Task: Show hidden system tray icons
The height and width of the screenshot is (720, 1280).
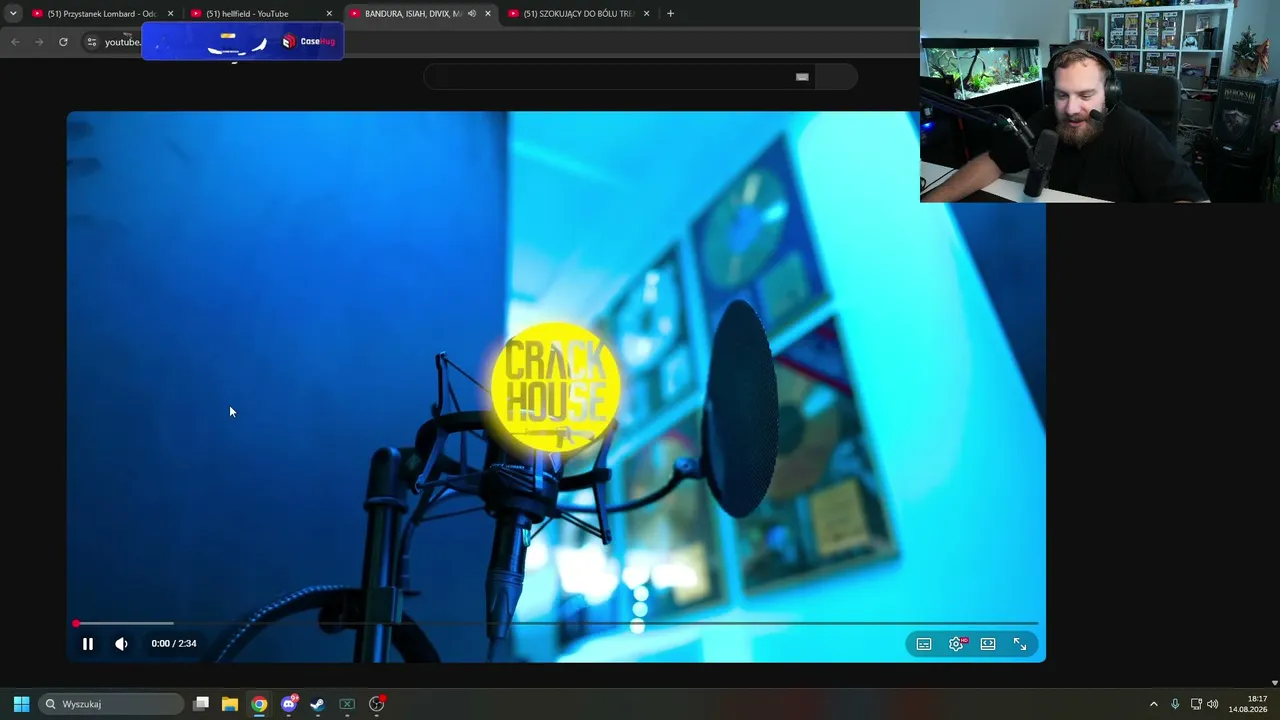Action: [1153, 704]
